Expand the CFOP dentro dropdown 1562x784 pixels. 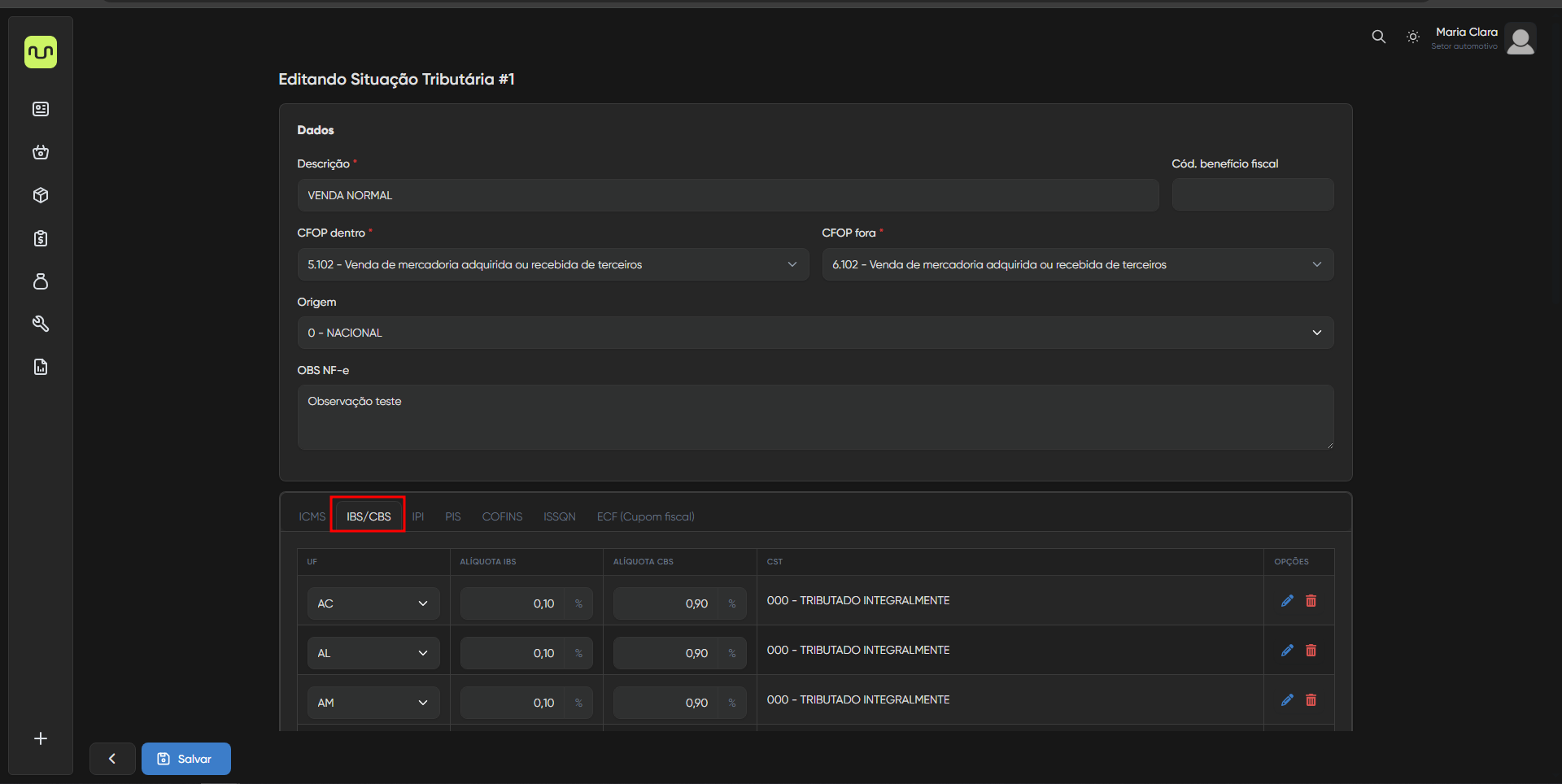[552, 264]
